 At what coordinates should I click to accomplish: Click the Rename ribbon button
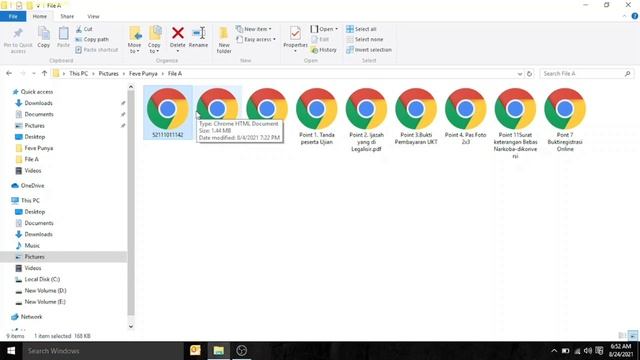tap(198, 38)
